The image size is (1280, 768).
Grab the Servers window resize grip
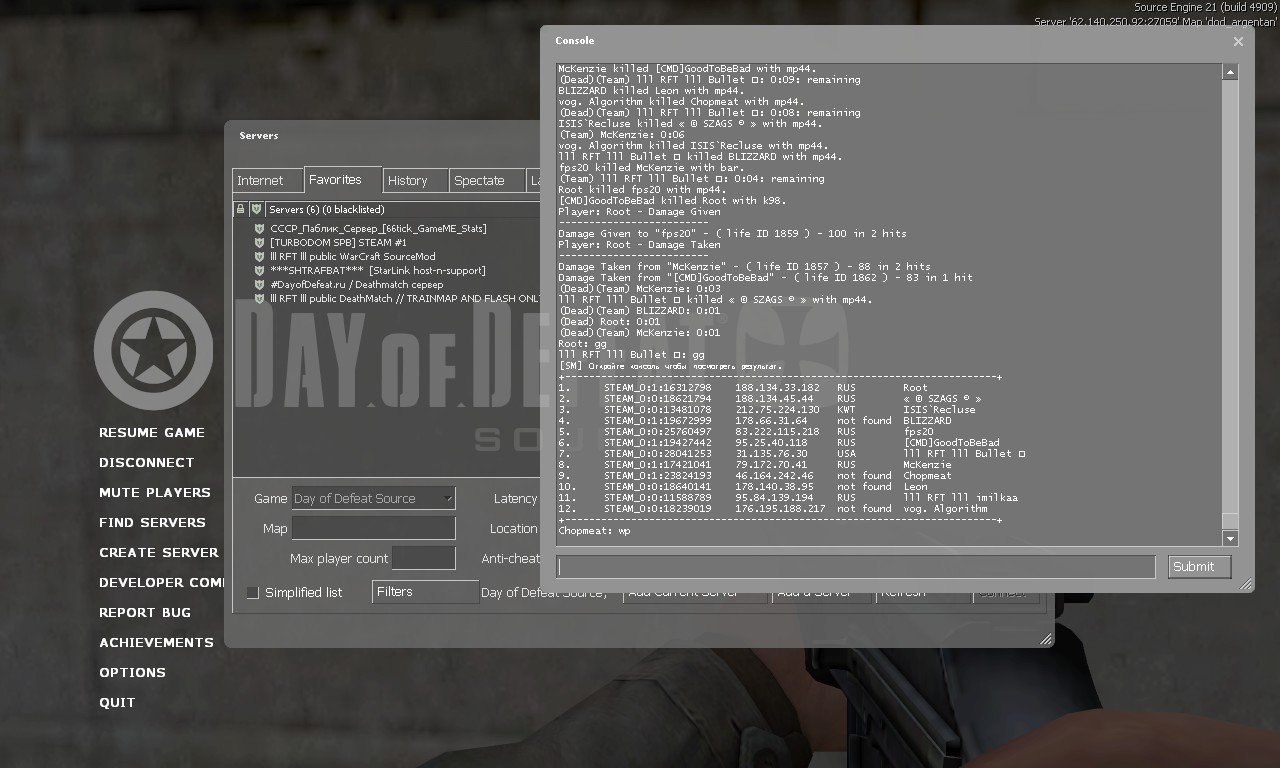tap(1045, 639)
